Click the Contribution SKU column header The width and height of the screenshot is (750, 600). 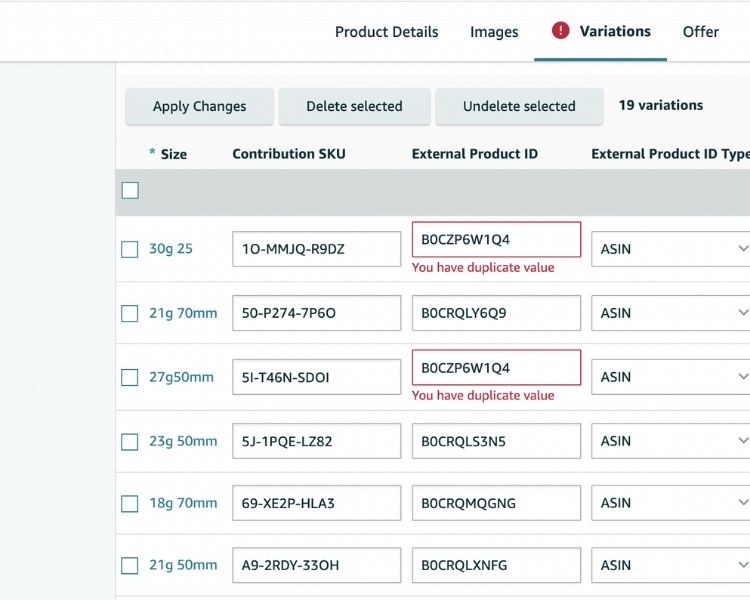(x=289, y=154)
